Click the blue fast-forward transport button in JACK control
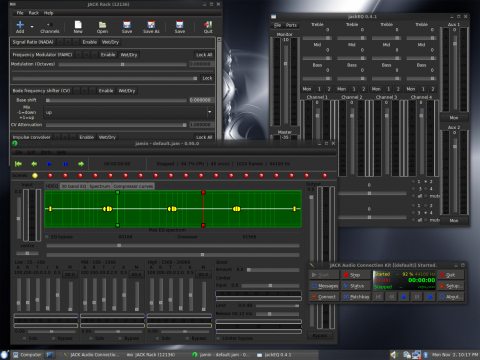This screenshot has height=360, width=480. (x=430, y=297)
